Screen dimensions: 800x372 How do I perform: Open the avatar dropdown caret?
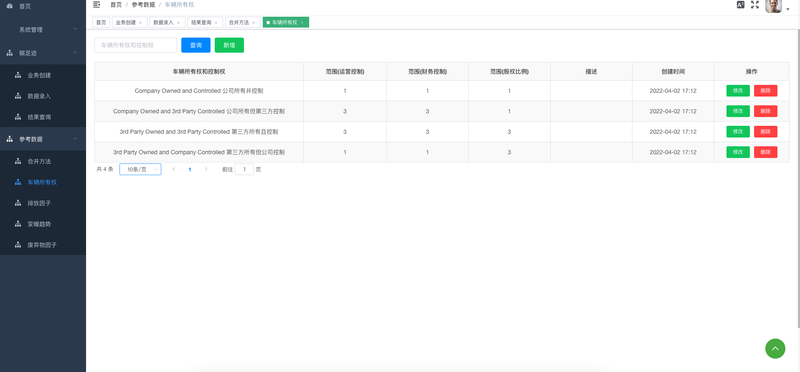click(788, 9)
